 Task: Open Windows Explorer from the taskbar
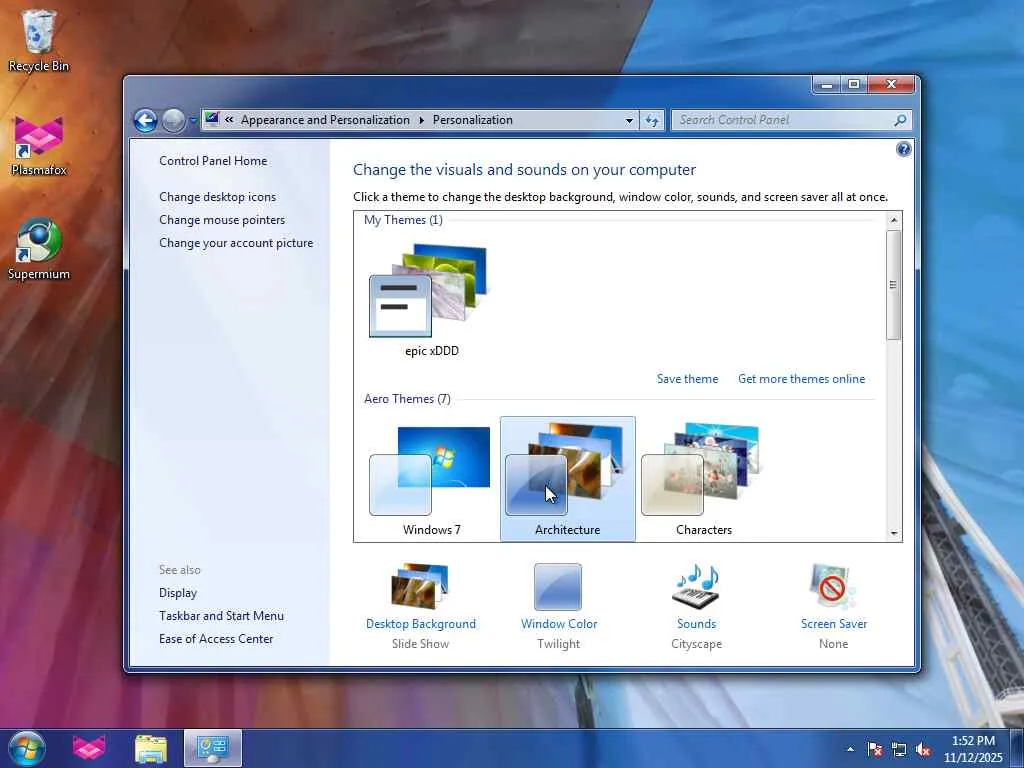point(151,748)
